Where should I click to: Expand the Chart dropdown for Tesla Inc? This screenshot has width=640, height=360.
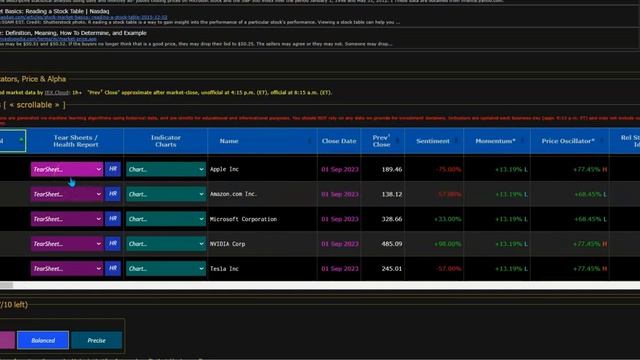pyautogui.click(x=166, y=269)
